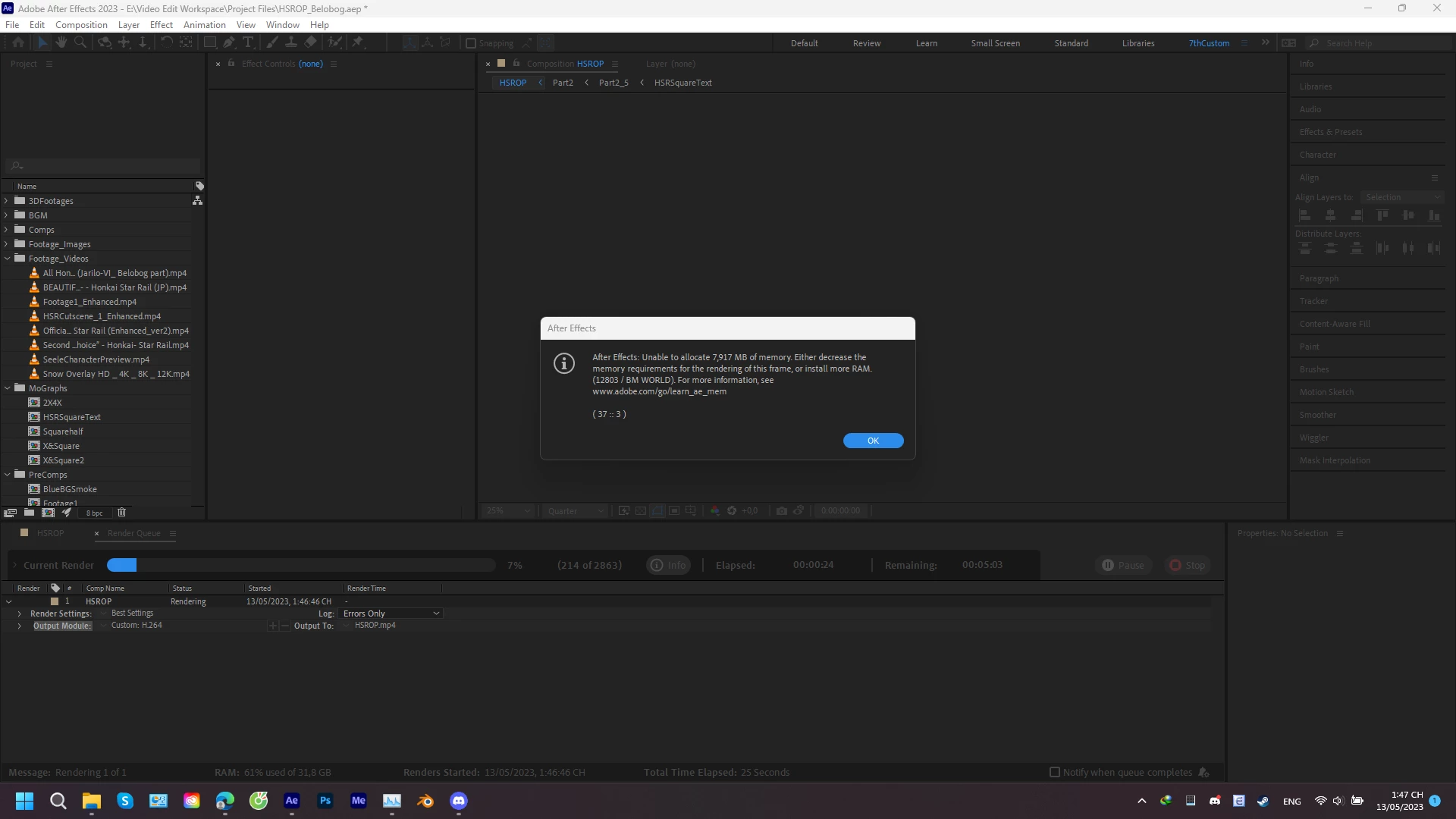Select the Pen tool
Image resolution: width=1456 pixels, height=819 pixels.
click(x=229, y=43)
